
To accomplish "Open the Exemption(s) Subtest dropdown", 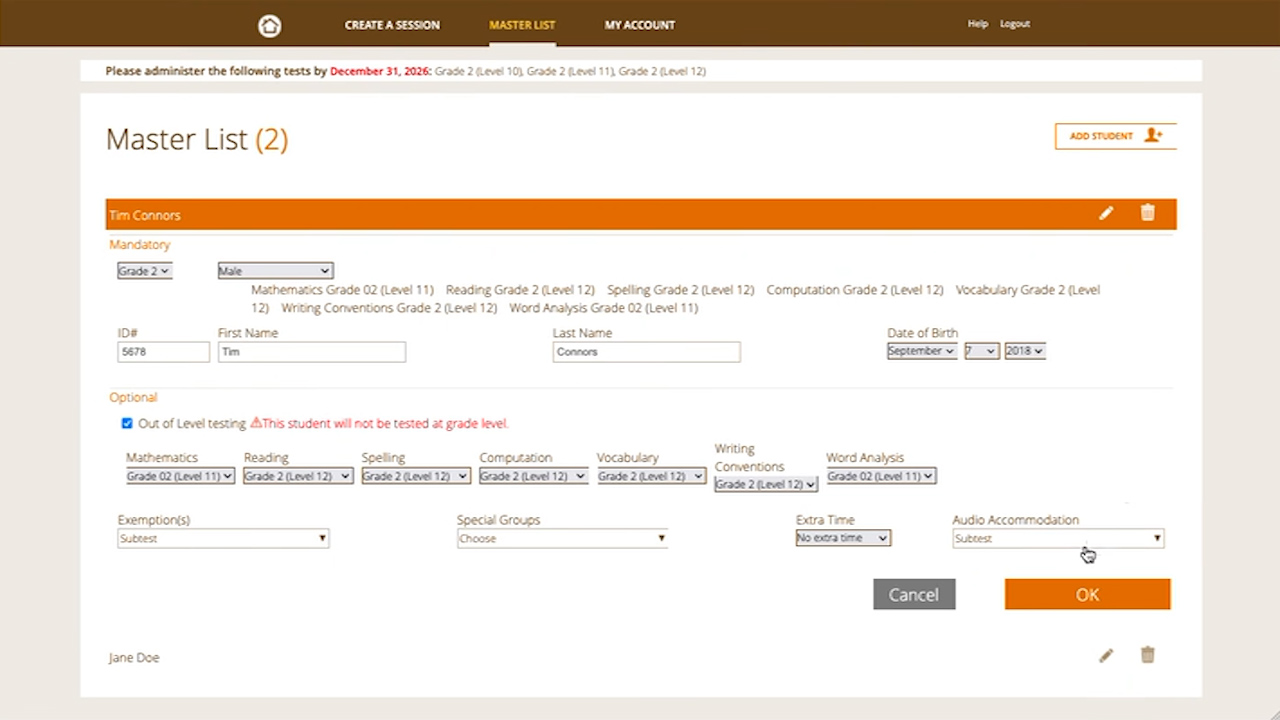I will coord(222,539).
